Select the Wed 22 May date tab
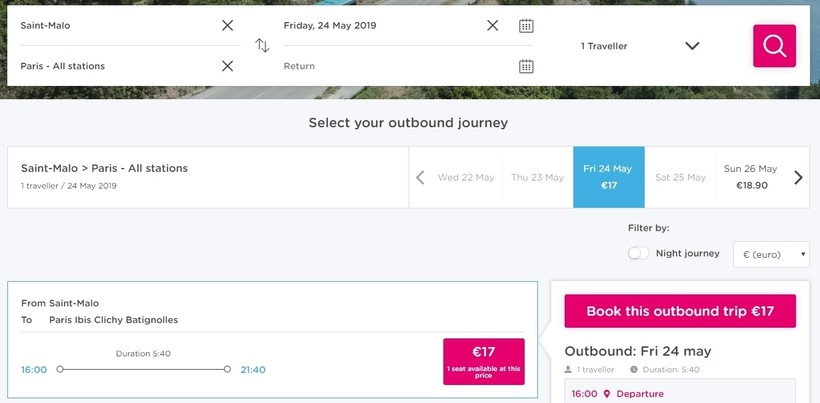Image resolution: width=820 pixels, height=403 pixels. point(466,177)
